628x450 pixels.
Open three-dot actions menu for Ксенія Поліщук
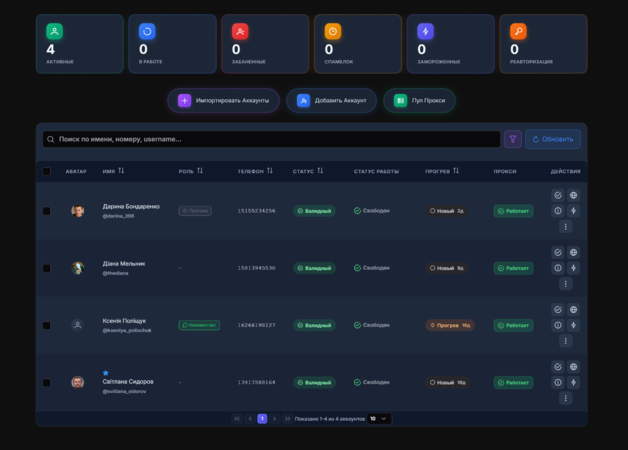click(x=565, y=341)
